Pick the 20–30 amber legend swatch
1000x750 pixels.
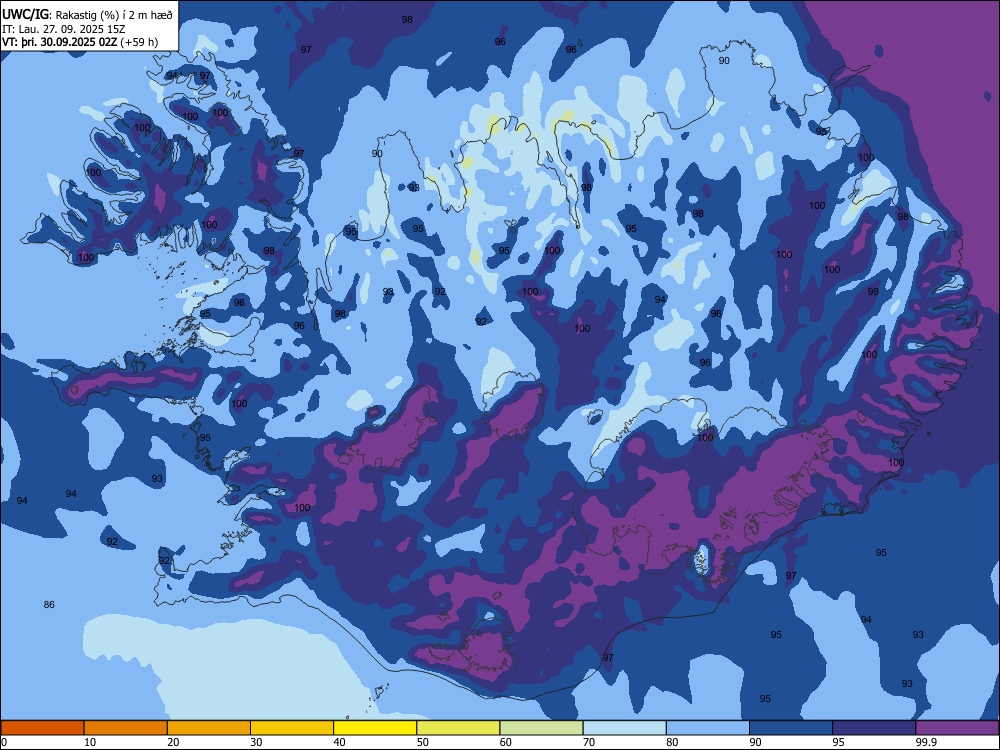(x=209, y=728)
